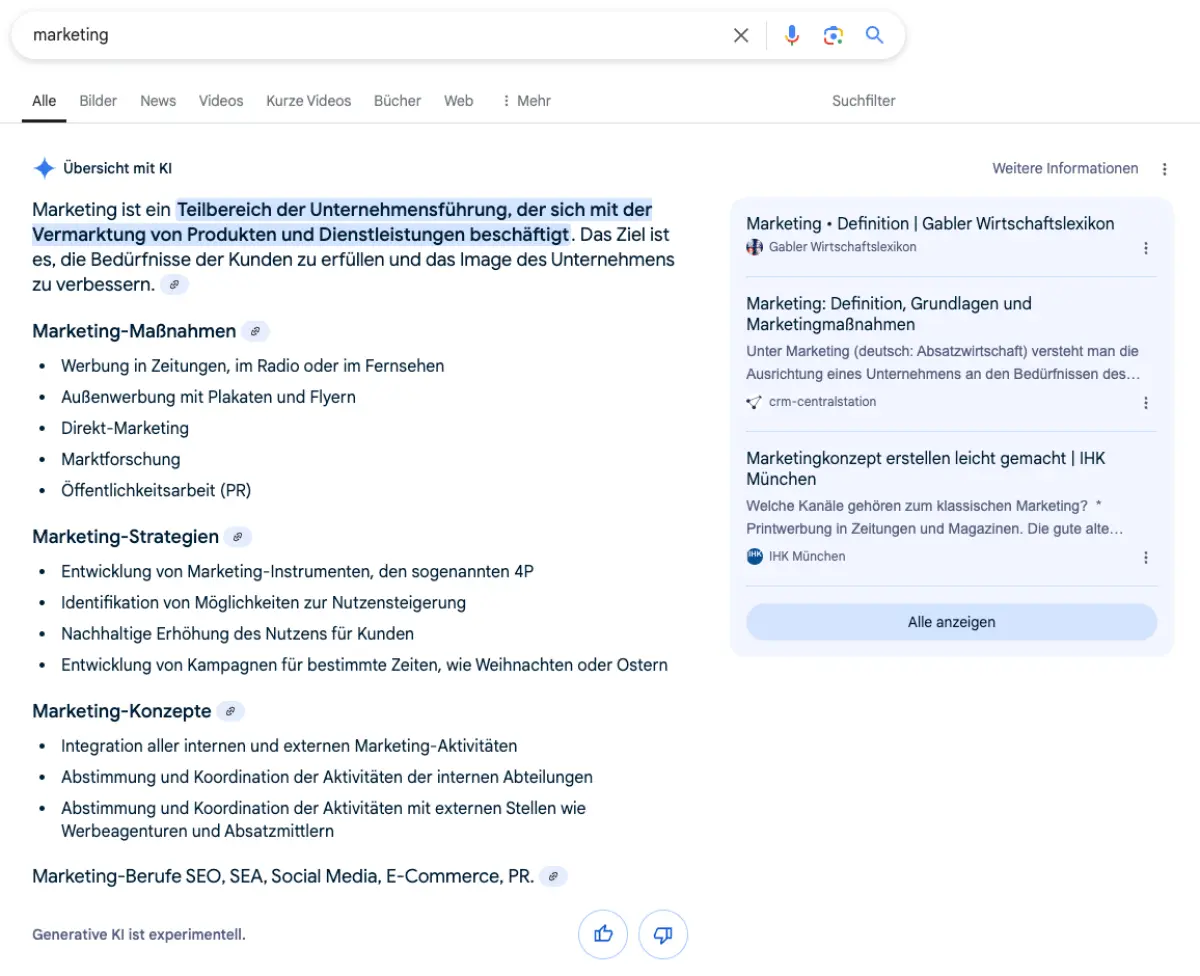Click bullet about Marketing-Instrumenten, den sogenannten 4P
1200x976 pixels.
click(x=297, y=572)
